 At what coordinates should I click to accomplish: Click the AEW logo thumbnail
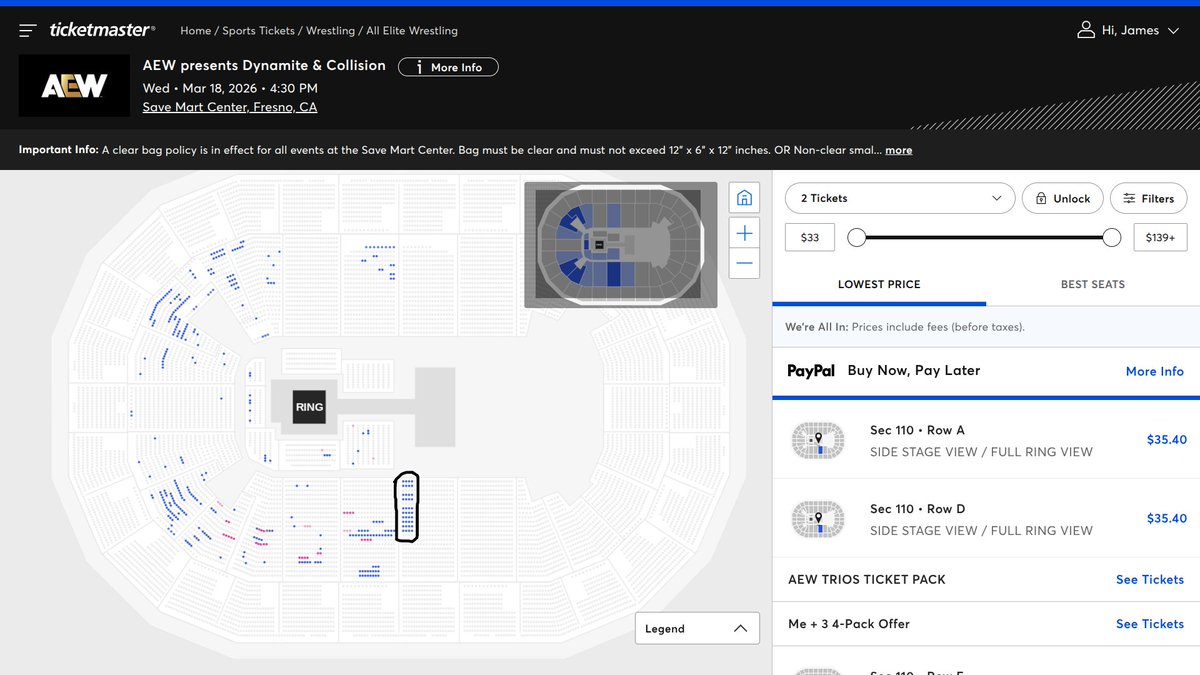[74, 87]
